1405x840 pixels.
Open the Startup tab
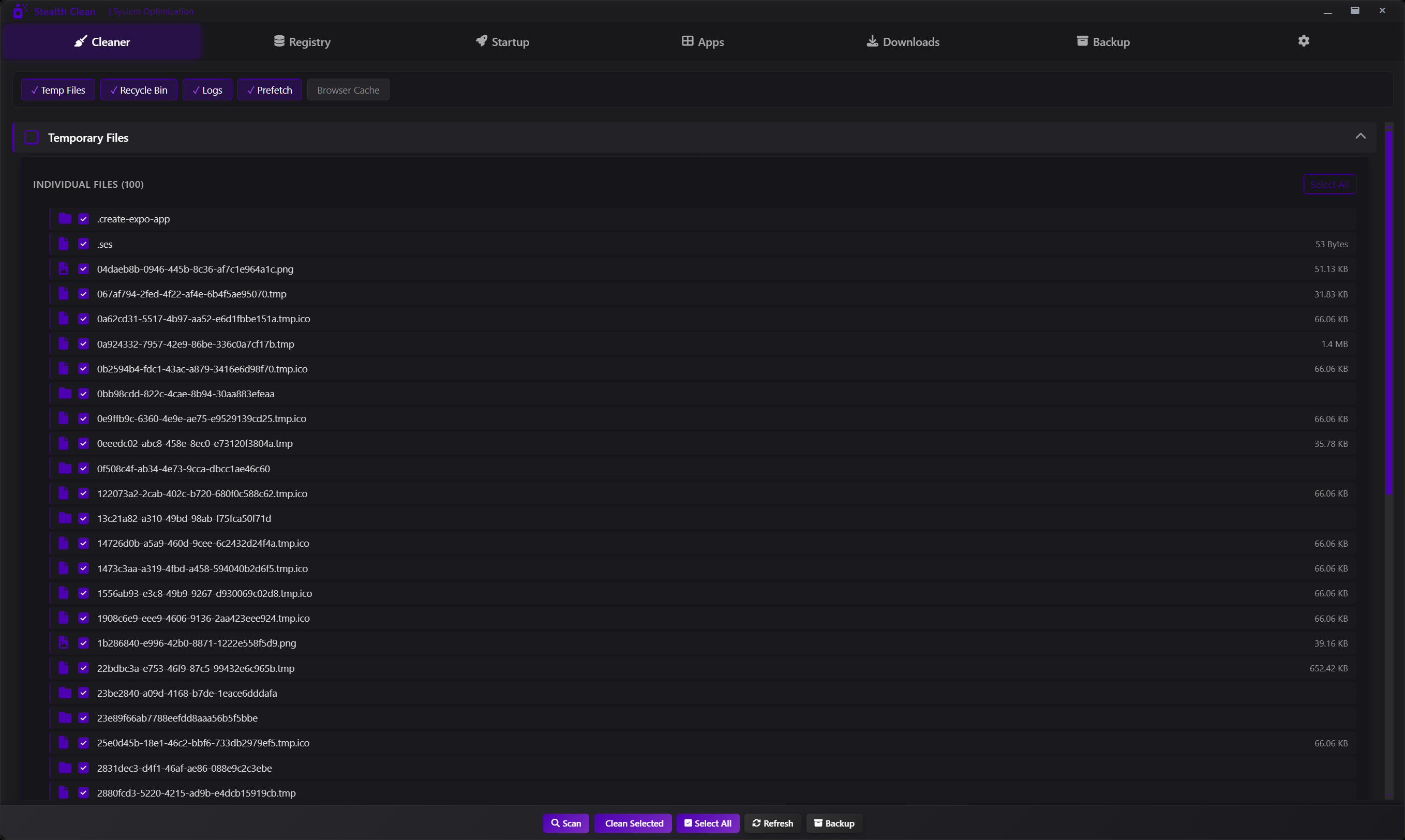point(502,42)
